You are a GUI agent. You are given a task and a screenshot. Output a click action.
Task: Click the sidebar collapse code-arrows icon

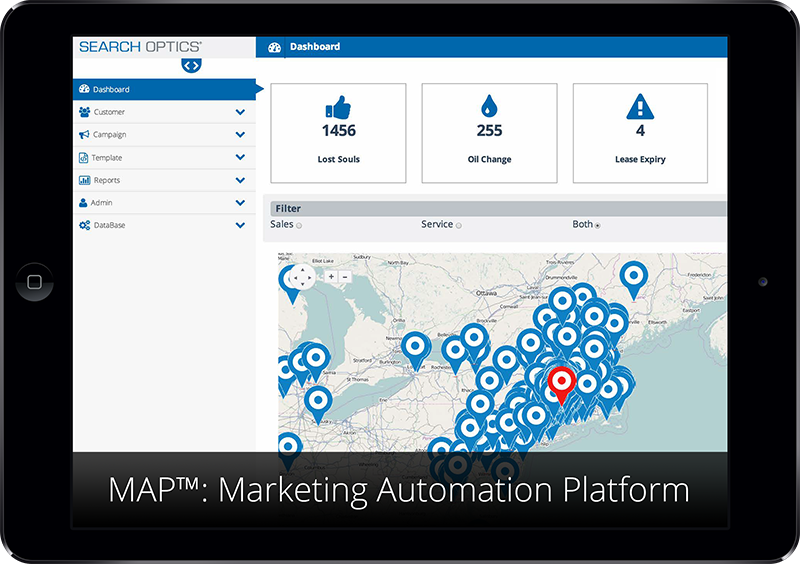coord(191,65)
